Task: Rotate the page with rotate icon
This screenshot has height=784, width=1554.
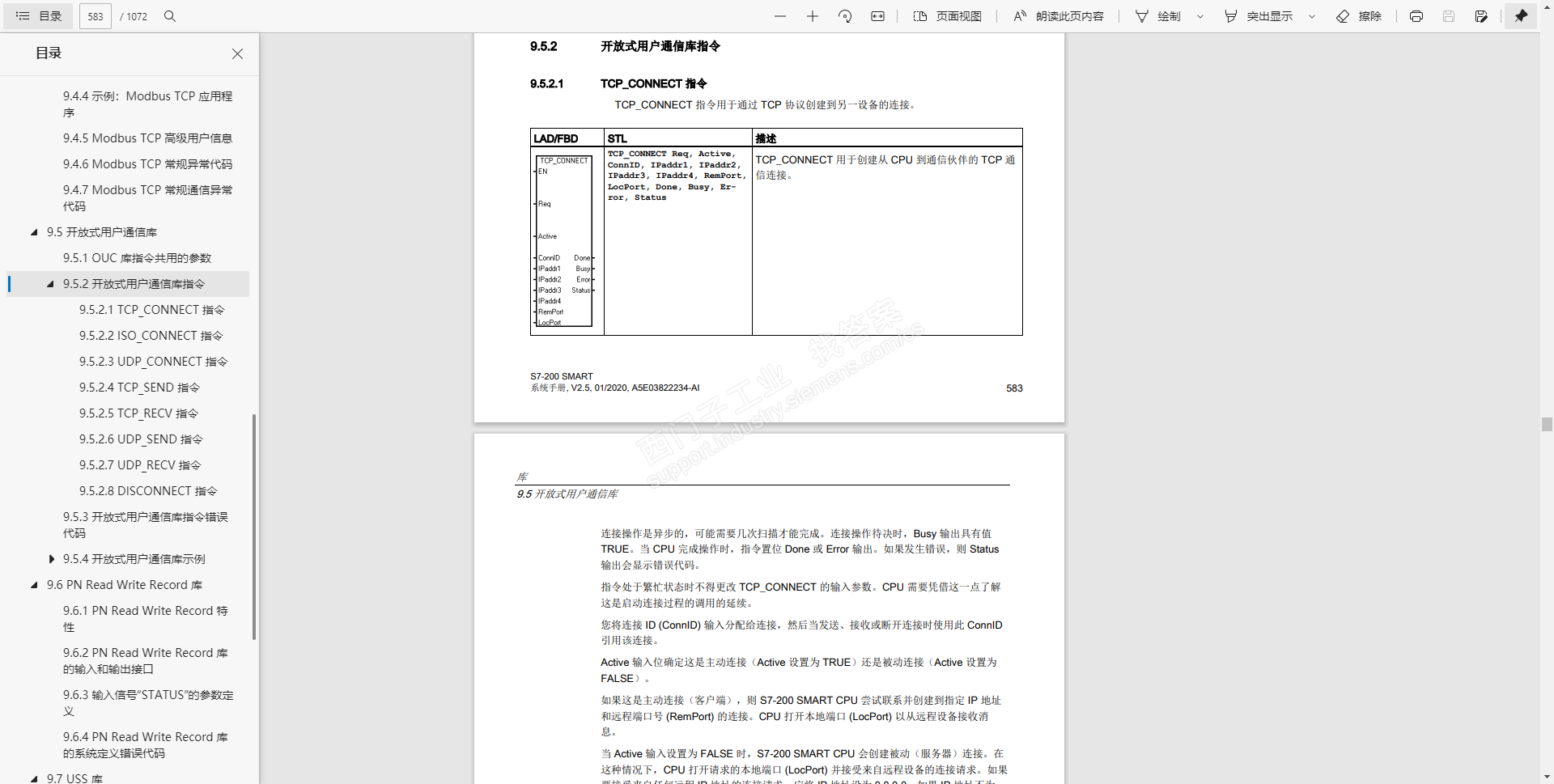Action: tap(845, 16)
